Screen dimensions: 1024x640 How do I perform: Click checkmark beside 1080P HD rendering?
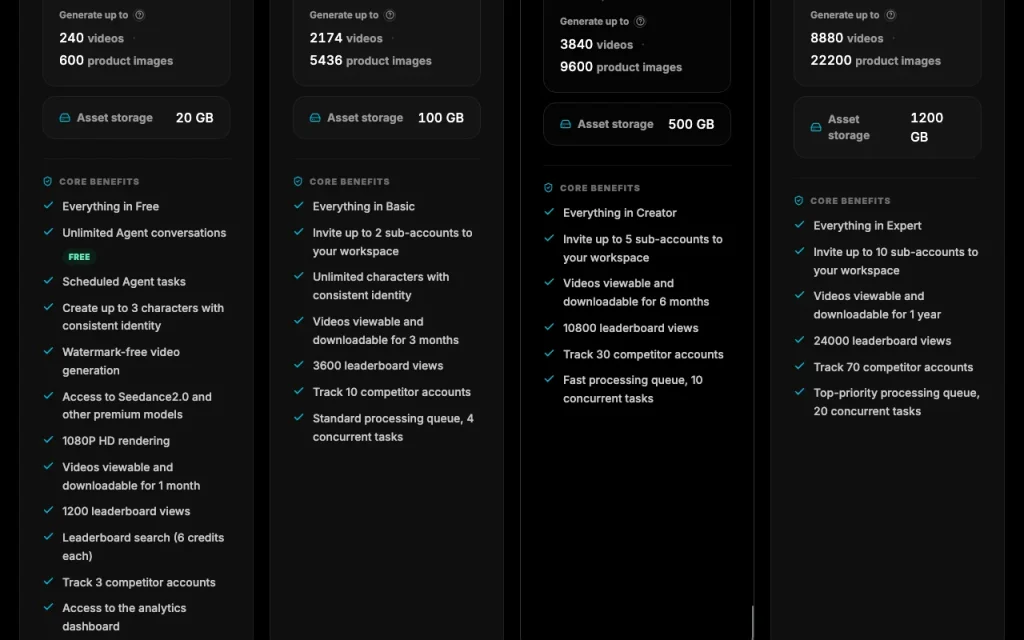[48, 440]
